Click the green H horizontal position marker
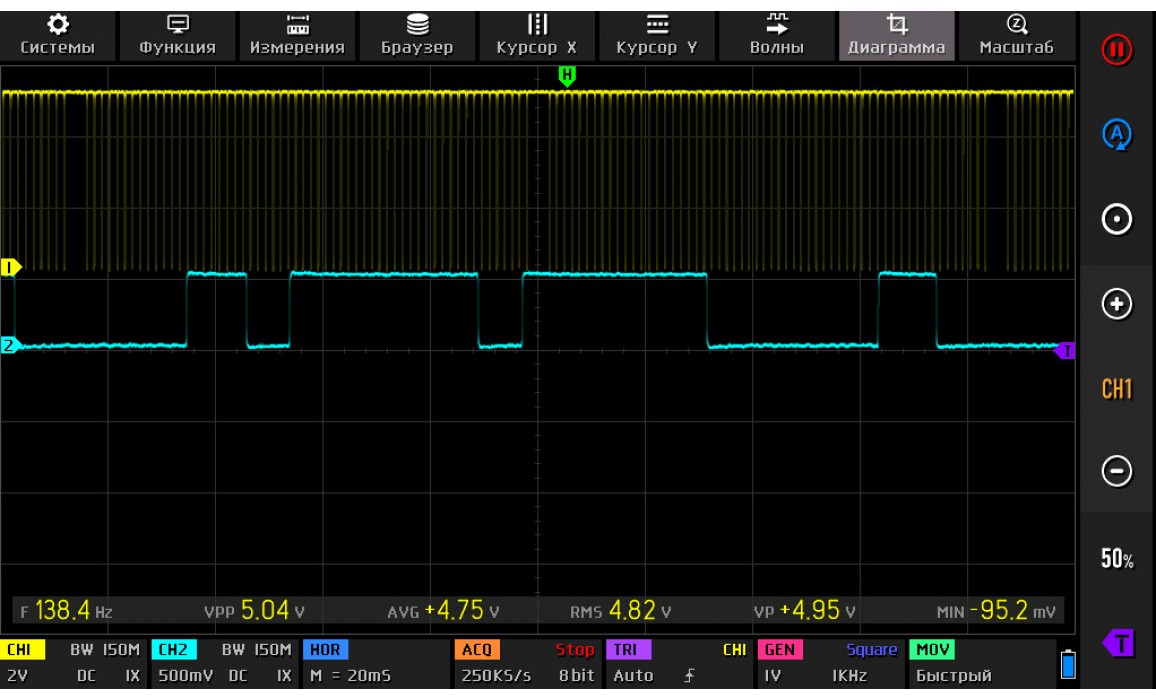 click(x=567, y=76)
